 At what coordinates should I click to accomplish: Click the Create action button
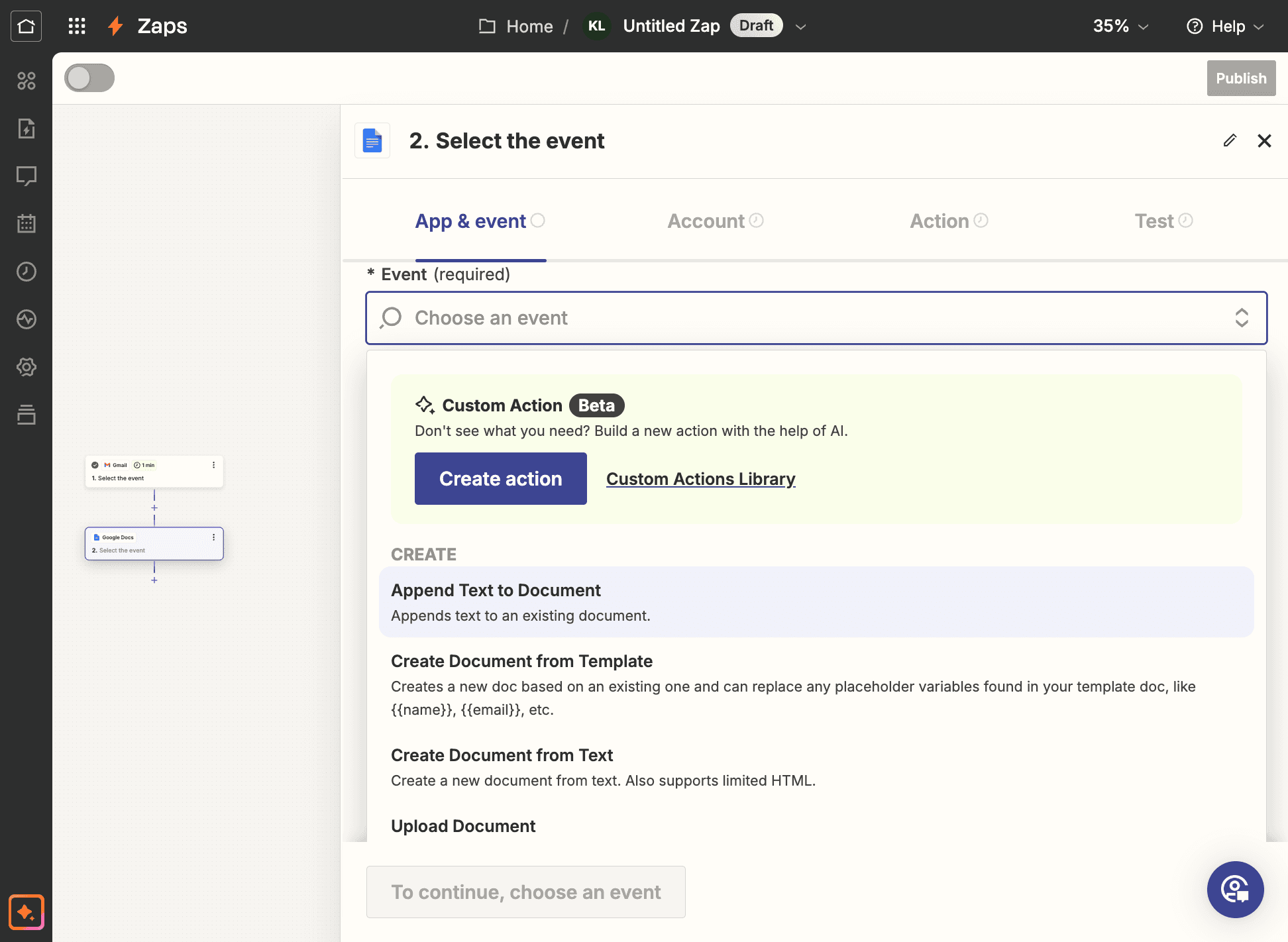click(501, 478)
